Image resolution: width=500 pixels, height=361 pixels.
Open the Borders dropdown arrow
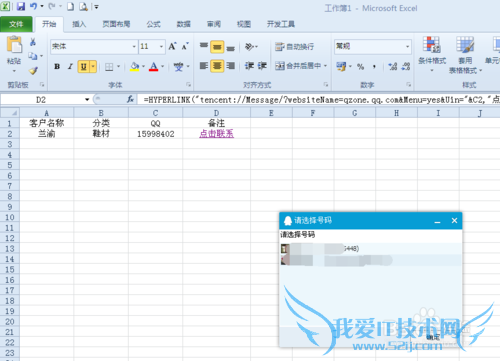coord(118,67)
